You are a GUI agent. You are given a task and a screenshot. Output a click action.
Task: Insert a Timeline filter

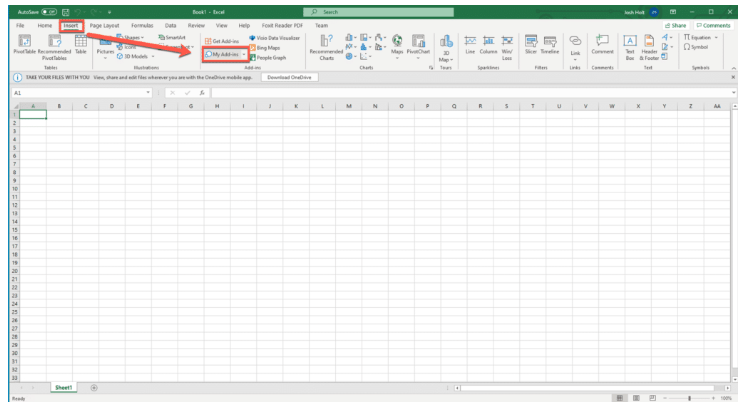click(550, 46)
